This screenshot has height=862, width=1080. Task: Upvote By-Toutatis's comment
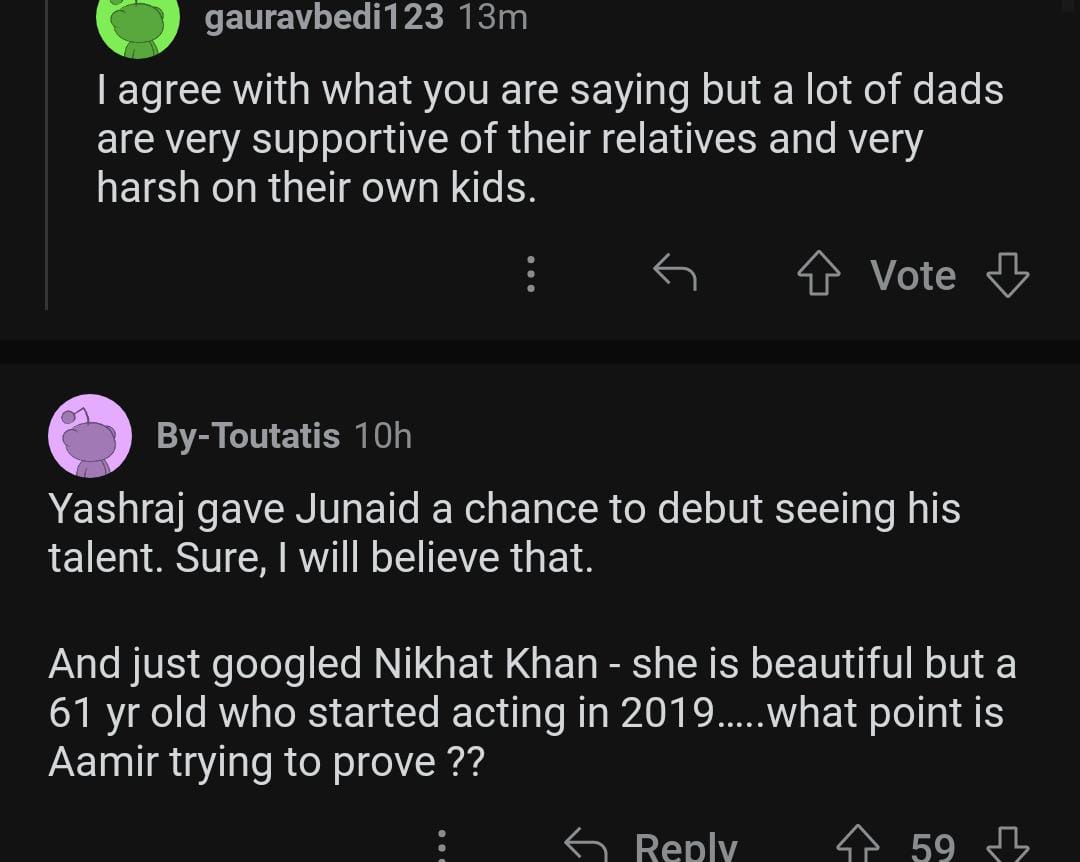[856, 846]
